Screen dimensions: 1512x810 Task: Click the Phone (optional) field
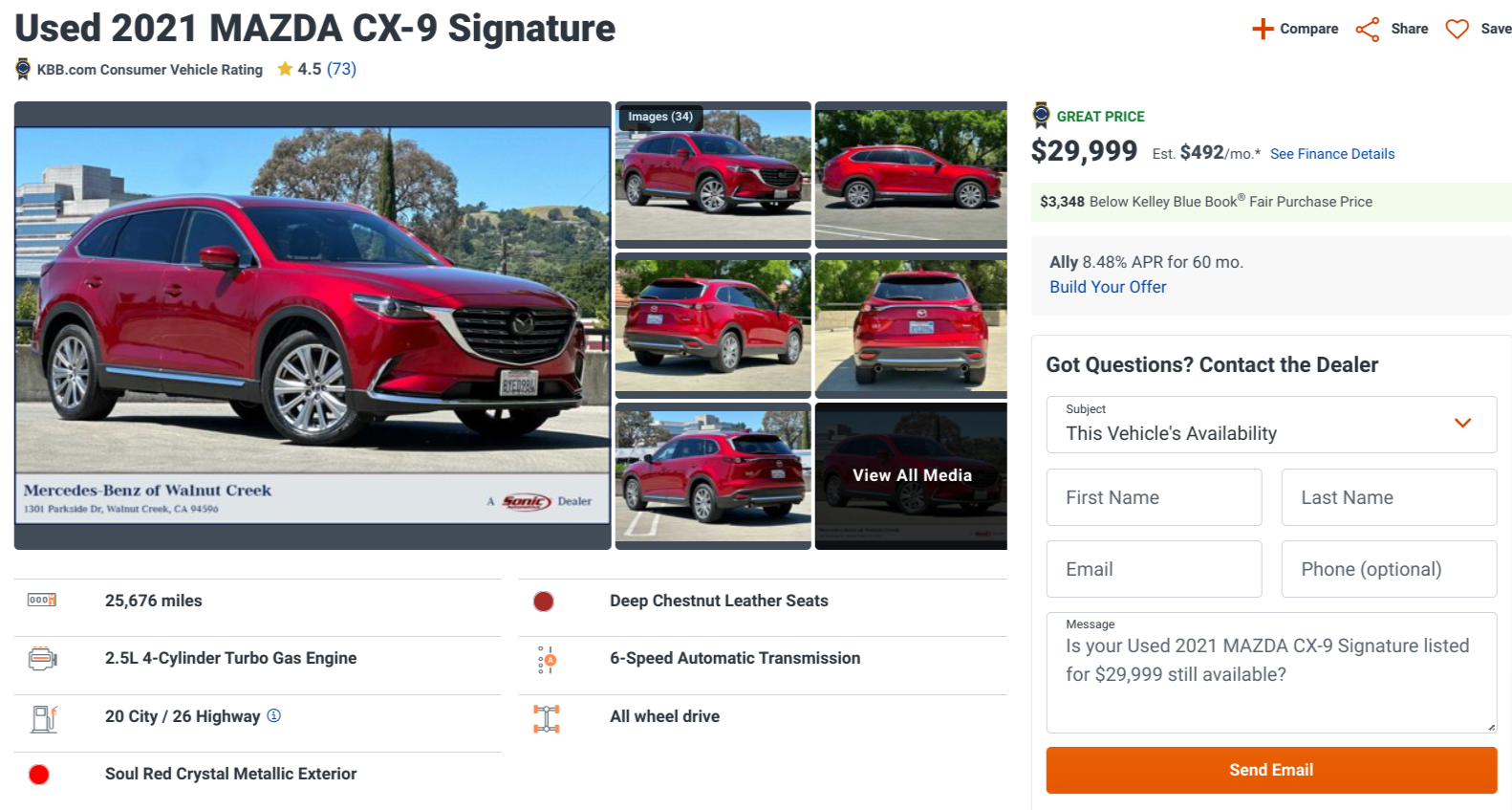(x=1388, y=569)
